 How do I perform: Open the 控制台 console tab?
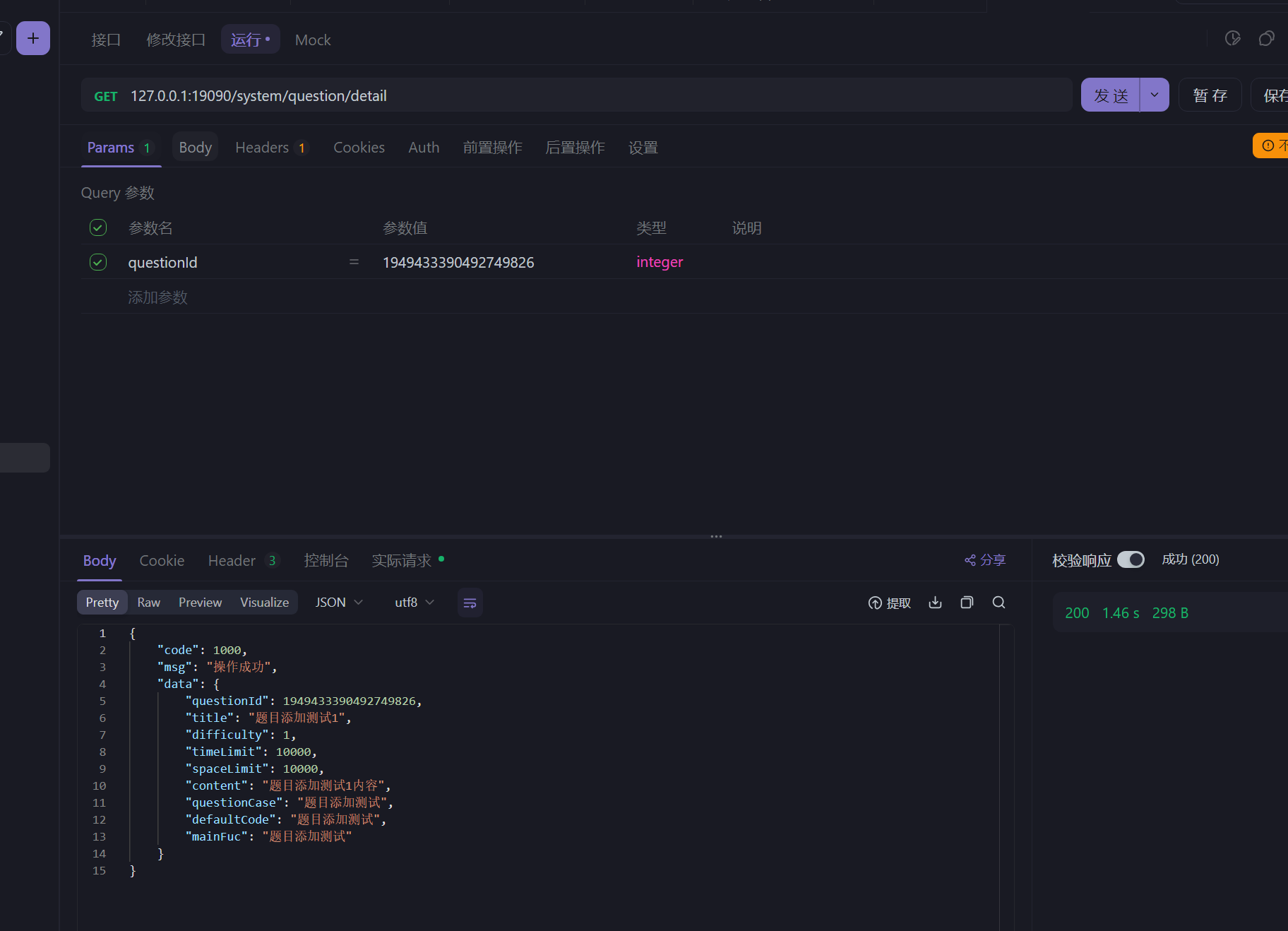tap(326, 561)
